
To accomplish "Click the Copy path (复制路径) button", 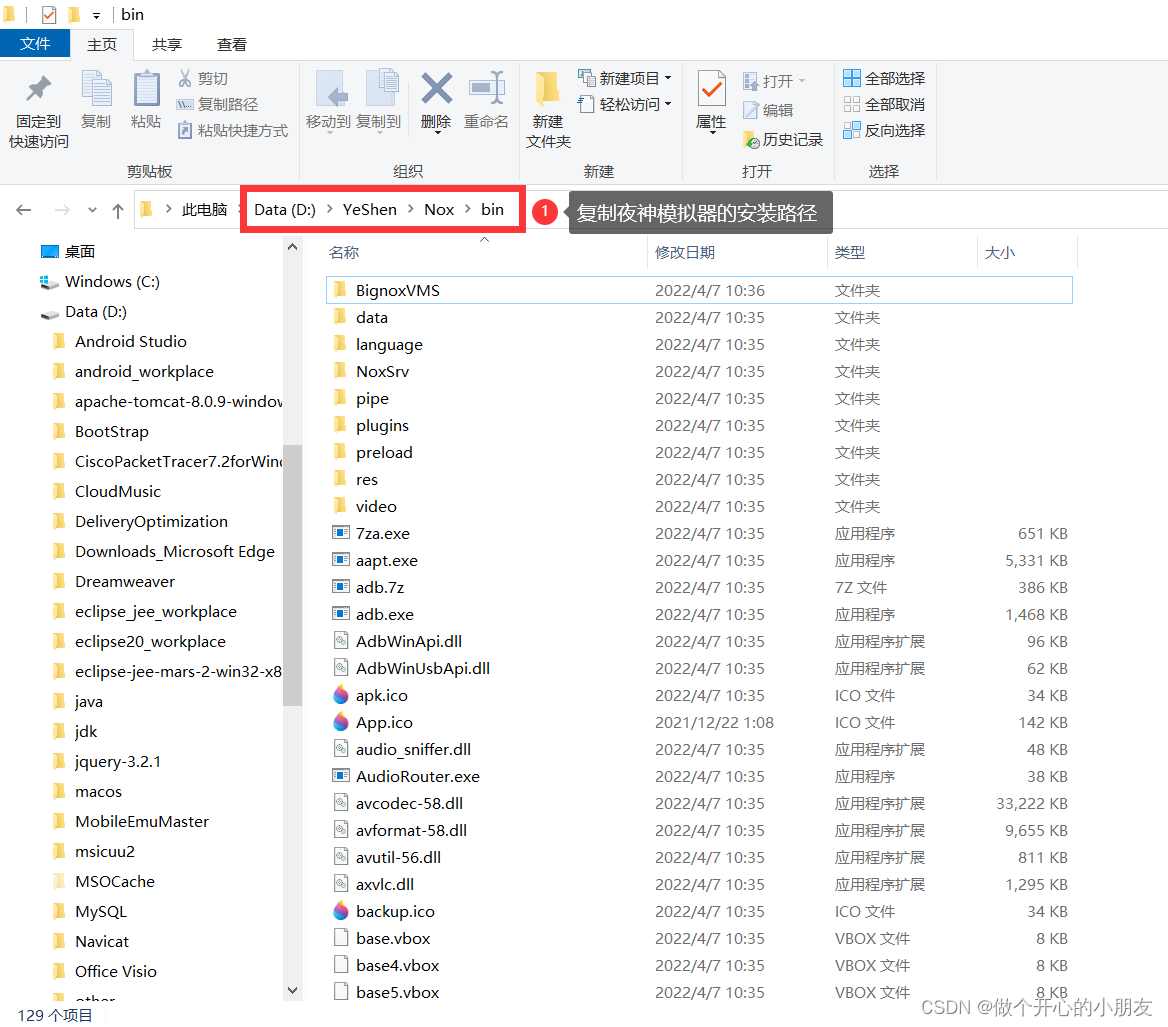I will tap(218, 104).
